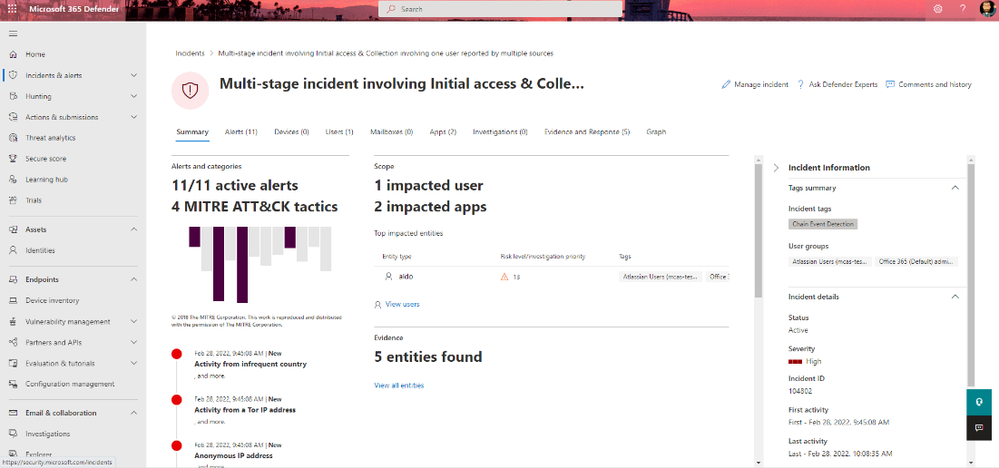Image resolution: width=999 pixels, height=468 pixels.
Task: Click the Chain Event Detection tag
Action: click(x=823, y=224)
